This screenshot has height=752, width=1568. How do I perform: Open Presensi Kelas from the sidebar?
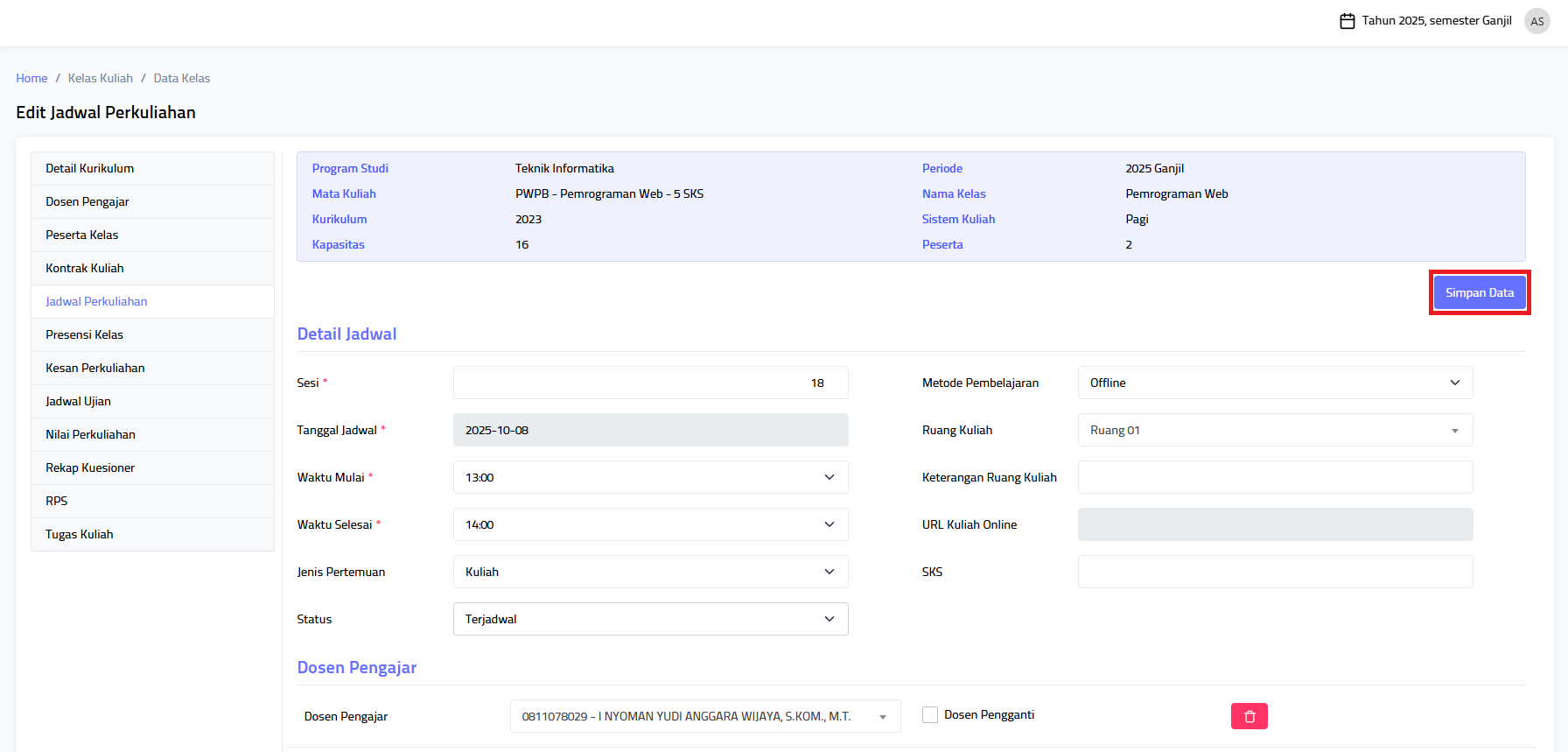85,334
